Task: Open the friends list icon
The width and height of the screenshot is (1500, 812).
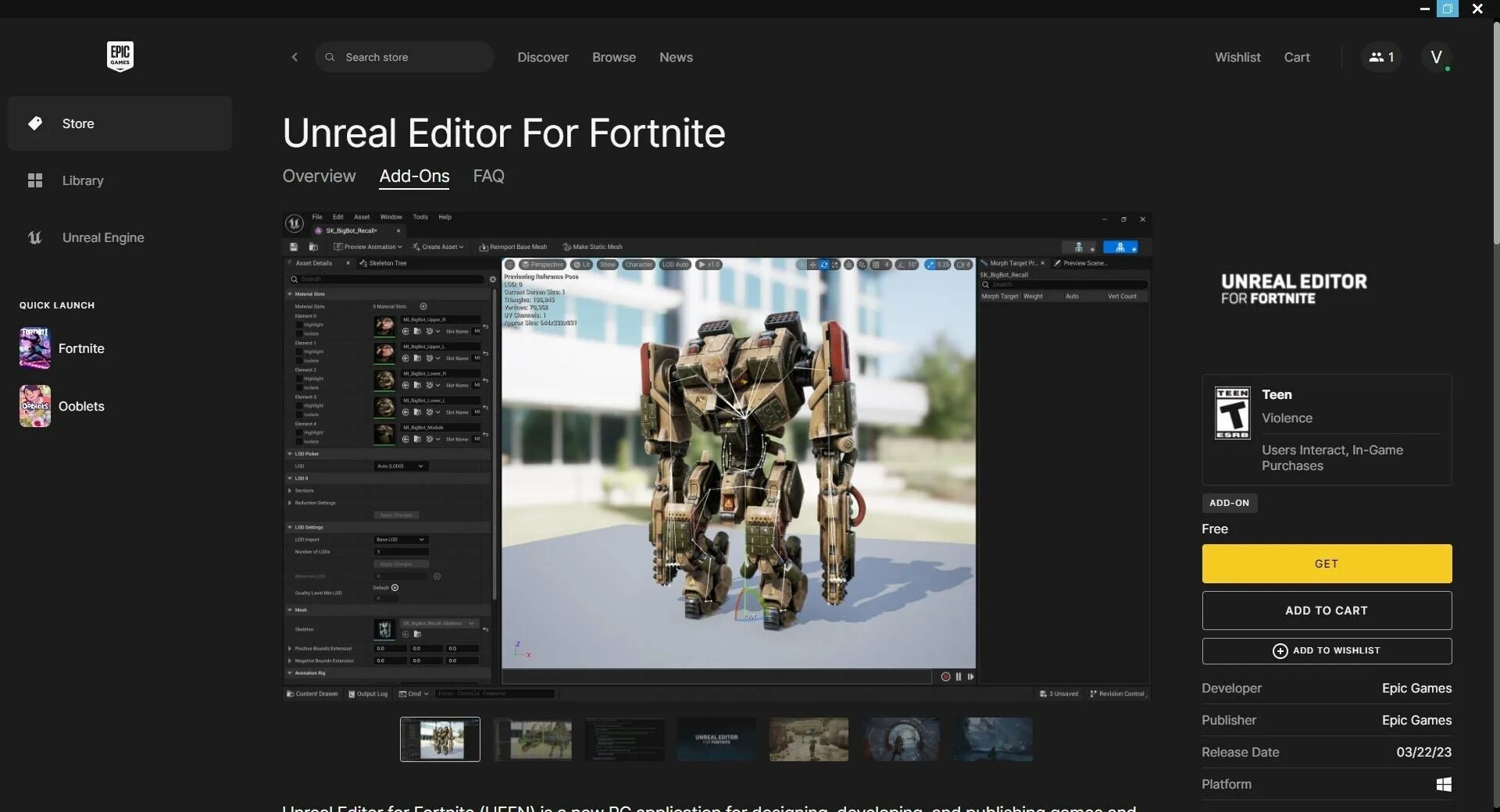Action: click(x=1381, y=57)
